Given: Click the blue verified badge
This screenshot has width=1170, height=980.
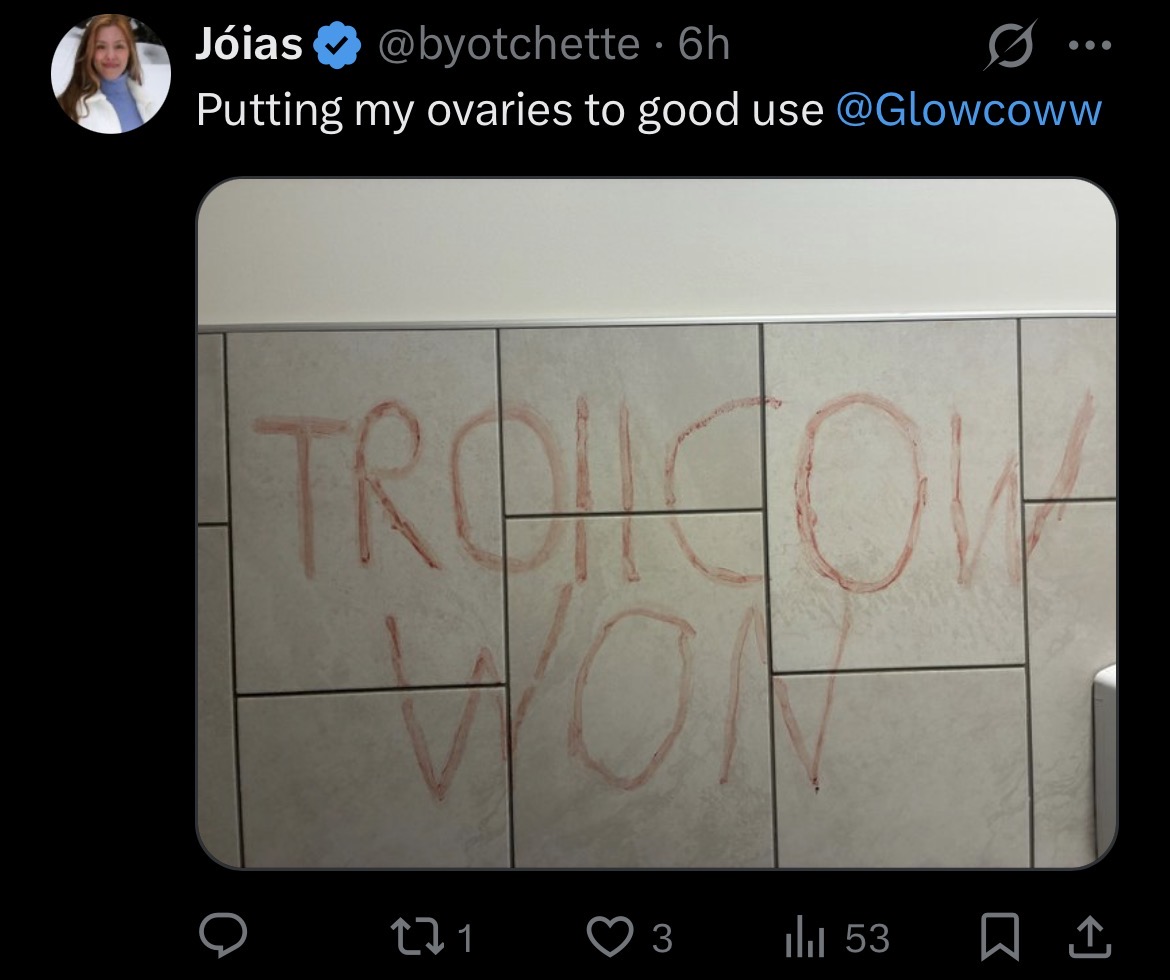Looking at the screenshot, I should (337, 45).
